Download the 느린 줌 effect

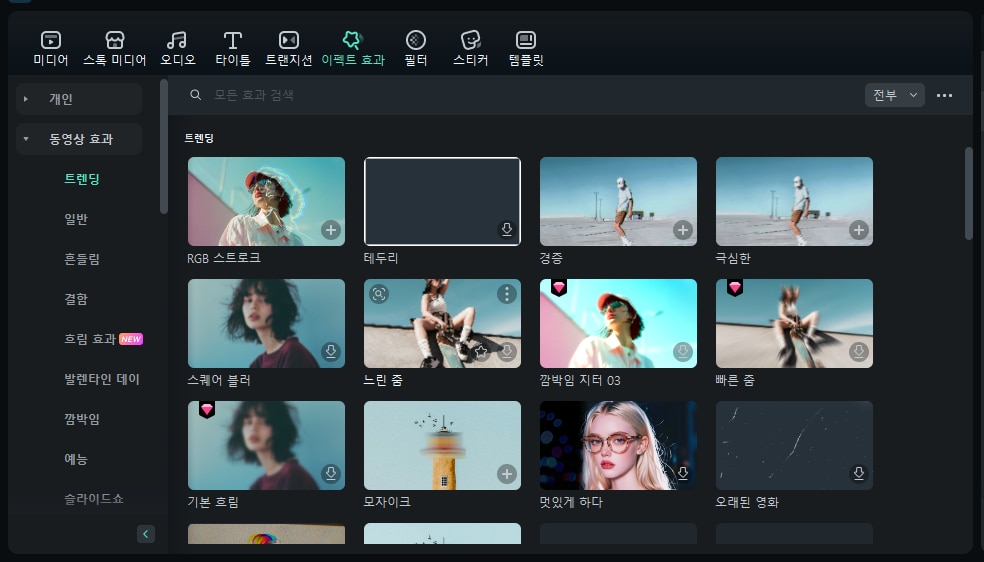(x=506, y=352)
